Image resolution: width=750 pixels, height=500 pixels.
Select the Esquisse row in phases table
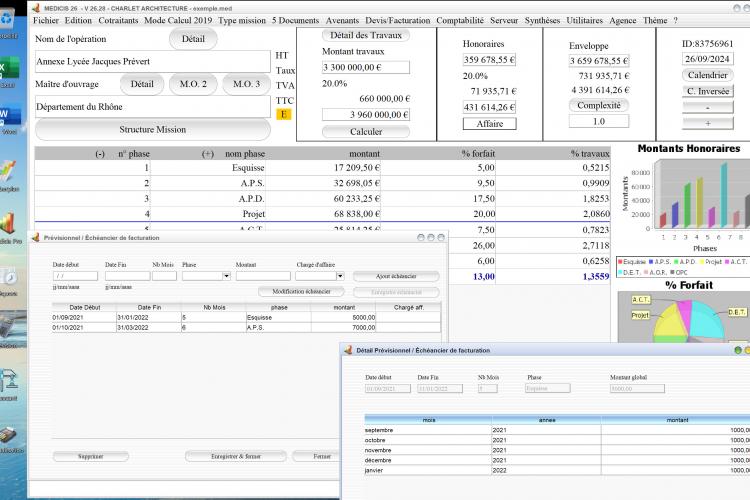pos(322,168)
